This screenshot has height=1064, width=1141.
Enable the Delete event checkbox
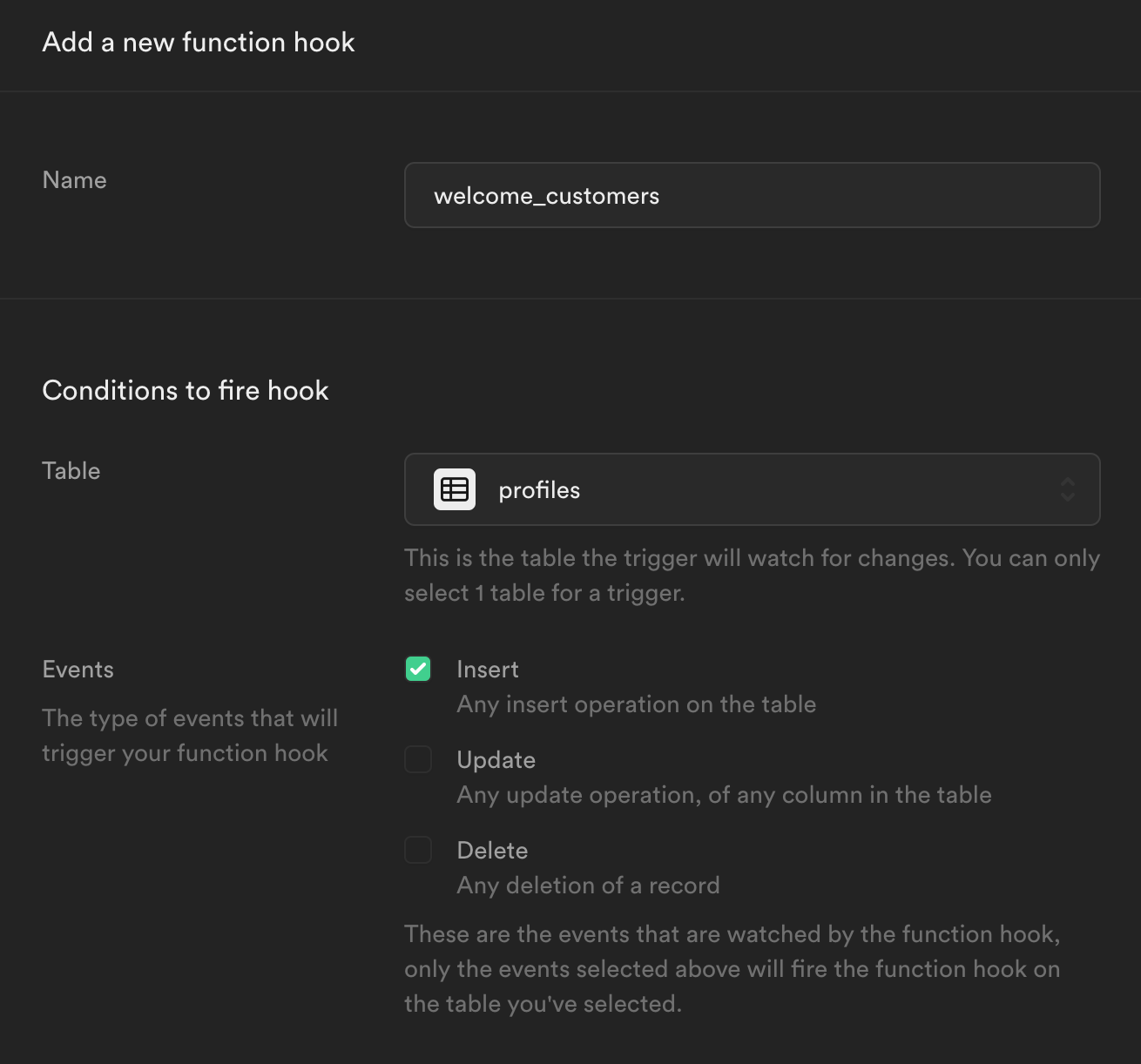coord(418,850)
